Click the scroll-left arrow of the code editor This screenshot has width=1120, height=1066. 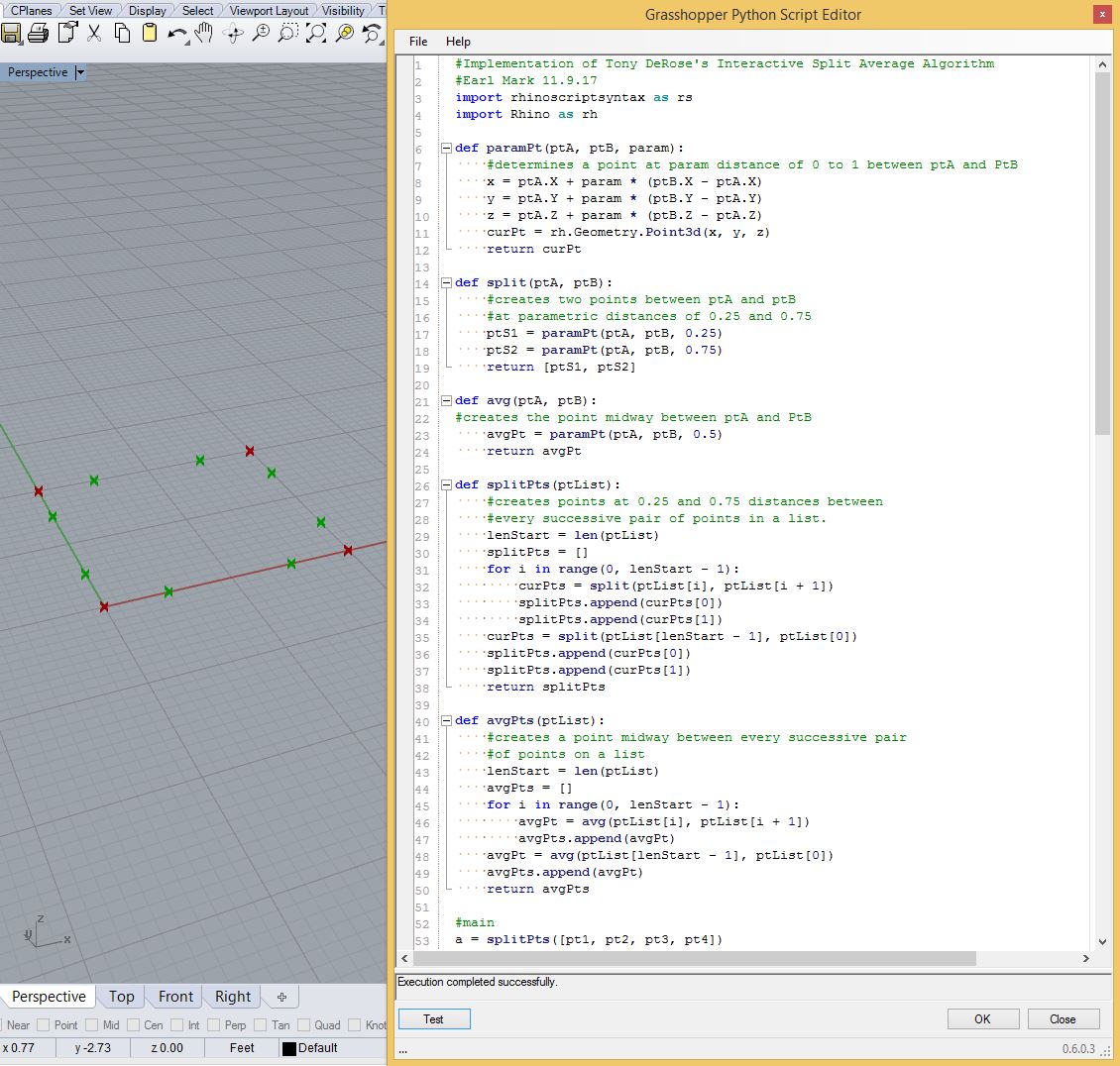coord(405,958)
